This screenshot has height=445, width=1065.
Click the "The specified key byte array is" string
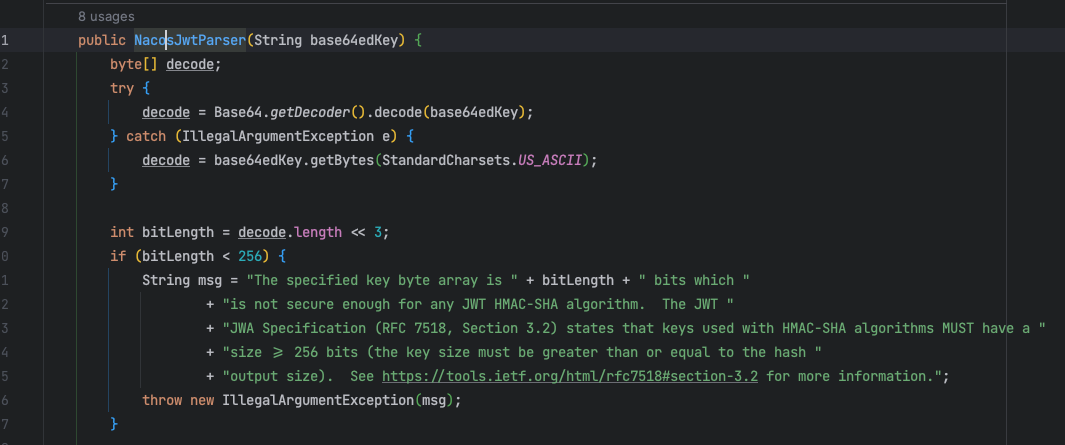coord(382,280)
